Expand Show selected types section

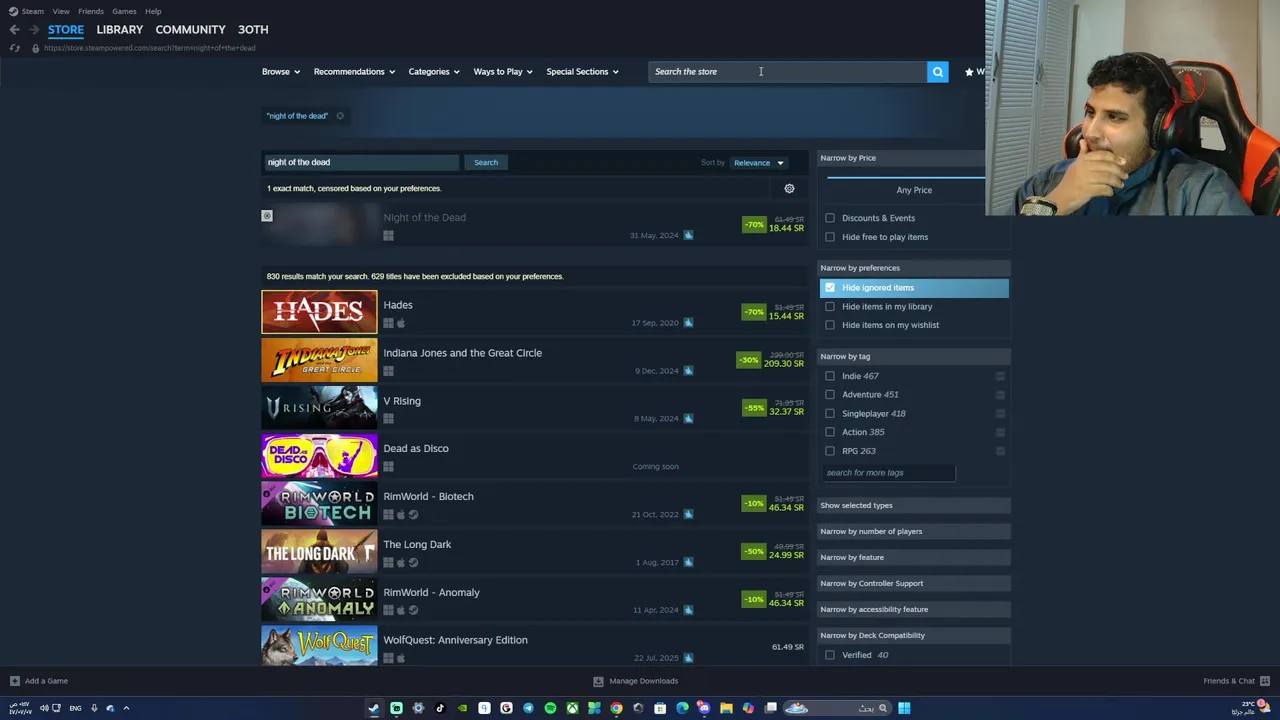pyautogui.click(x=914, y=505)
